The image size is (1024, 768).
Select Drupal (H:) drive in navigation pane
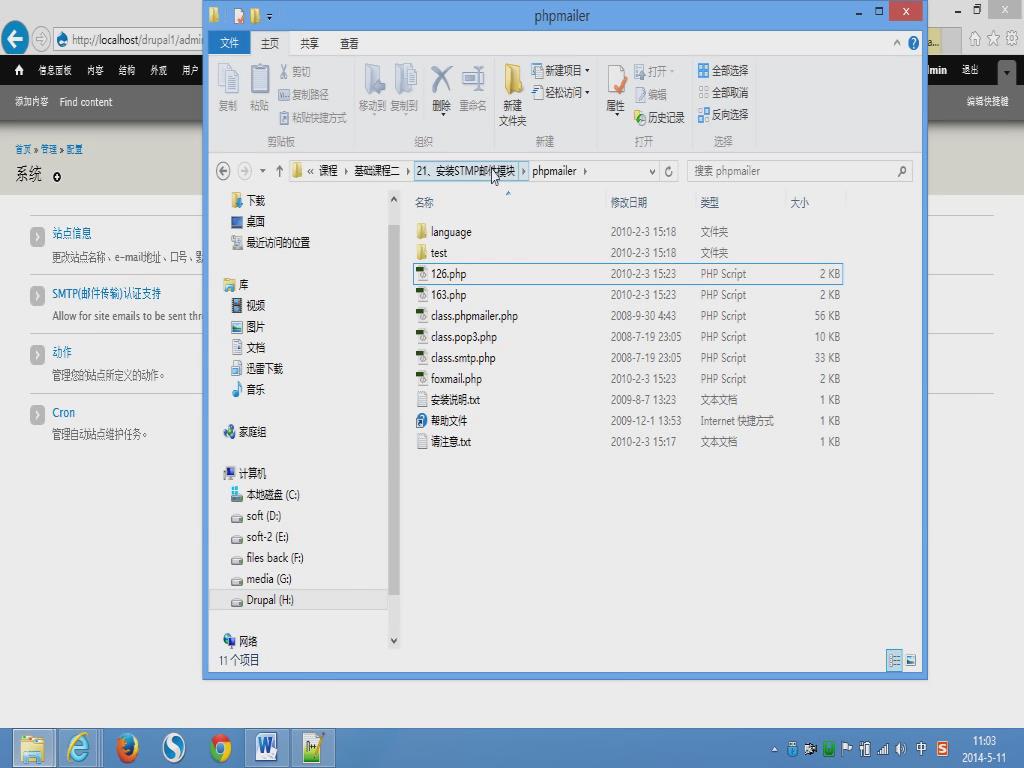click(x=270, y=600)
